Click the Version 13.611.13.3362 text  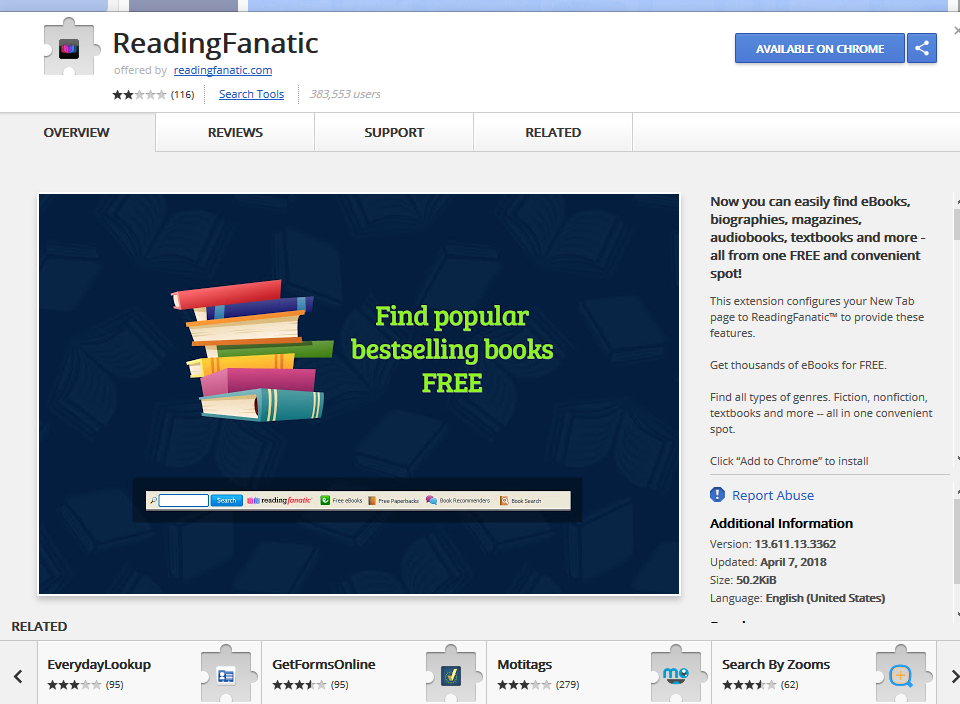pyautogui.click(x=773, y=544)
